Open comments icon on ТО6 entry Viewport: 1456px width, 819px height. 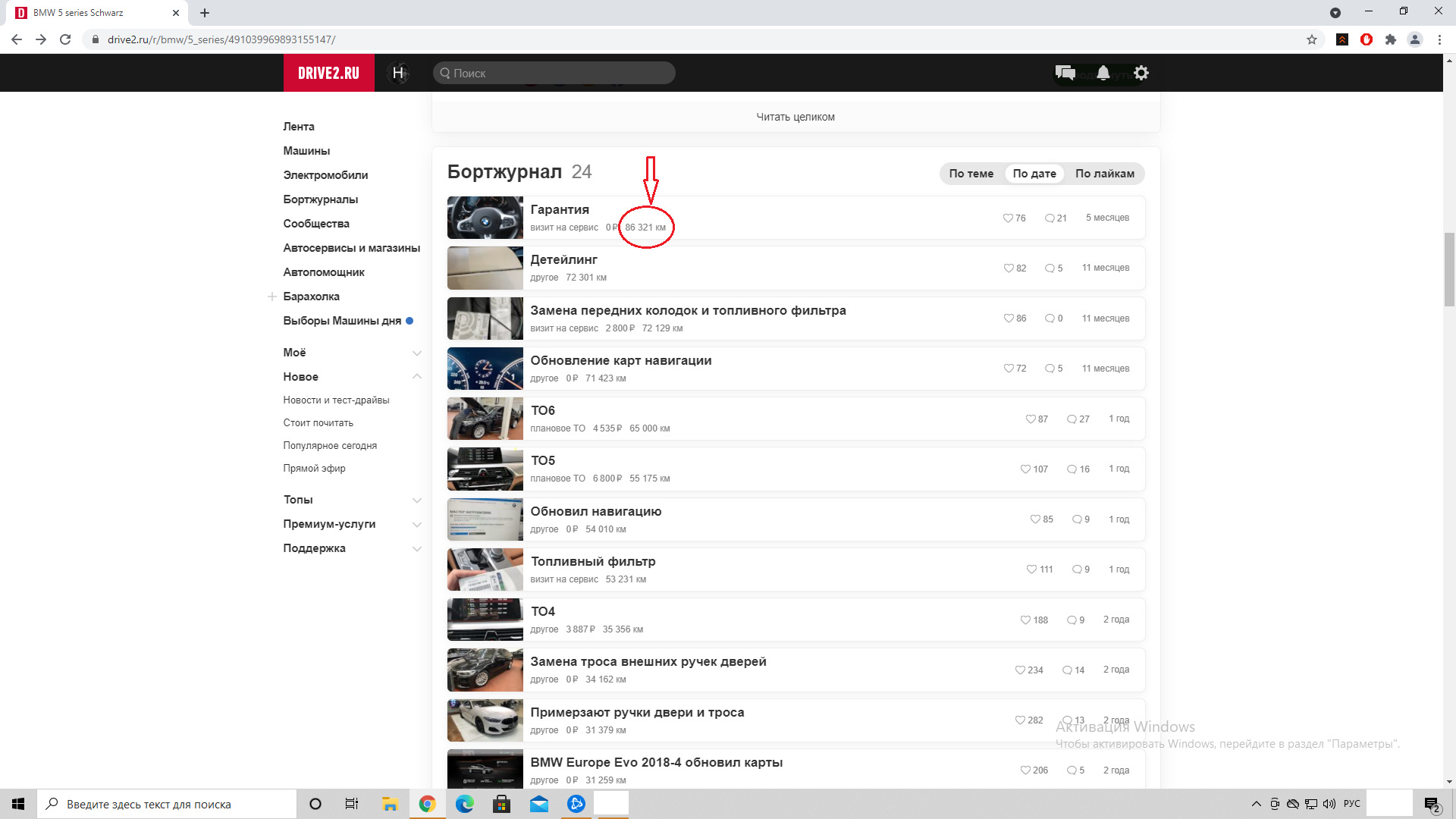point(1072,419)
